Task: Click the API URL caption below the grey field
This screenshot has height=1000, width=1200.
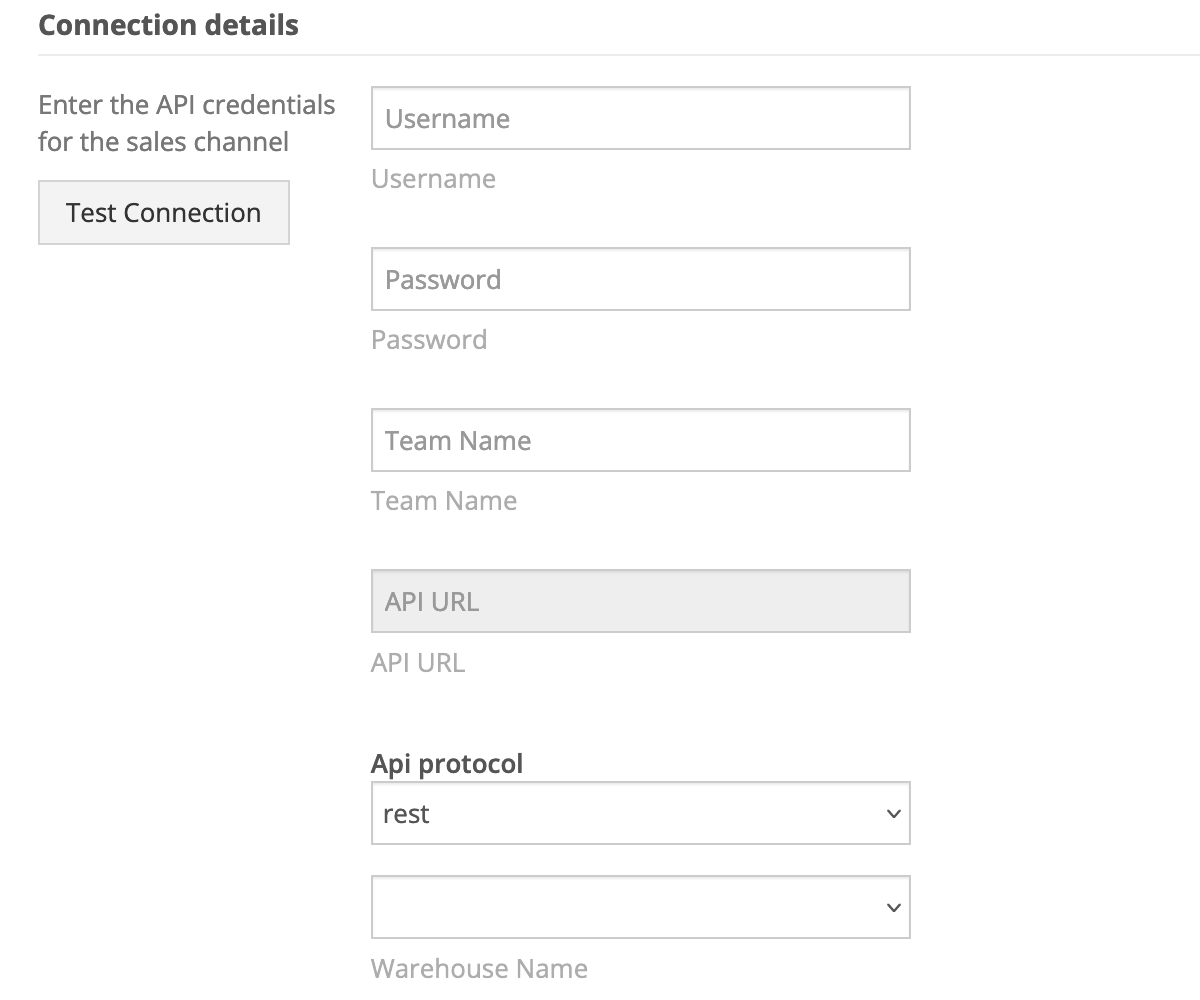Action: point(418,663)
